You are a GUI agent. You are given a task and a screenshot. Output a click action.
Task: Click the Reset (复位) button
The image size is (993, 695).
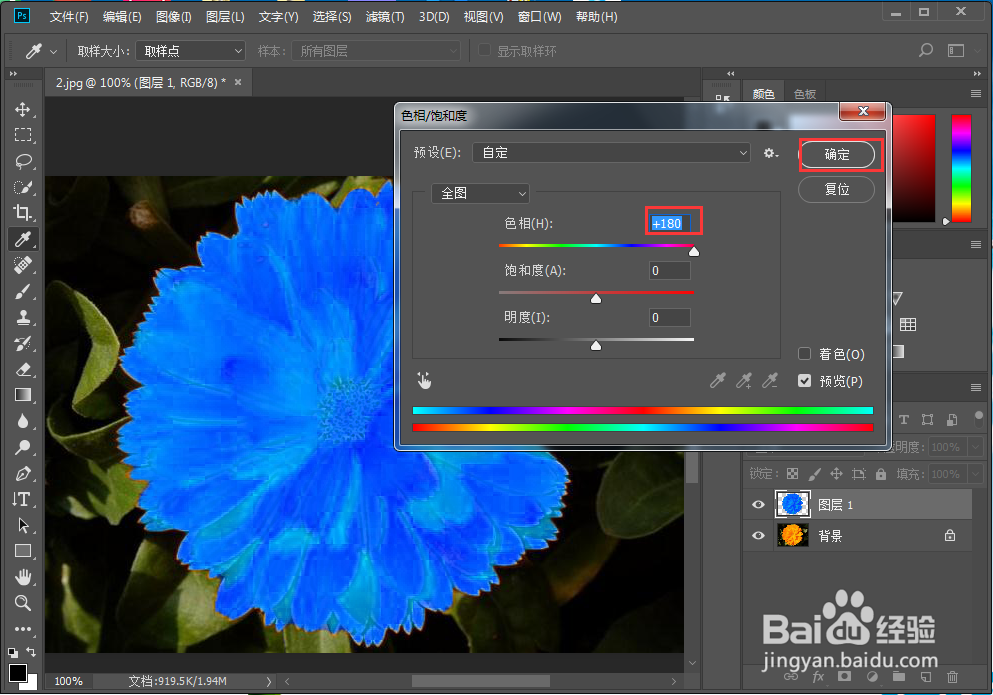pyautogui.click(x=837, y=189)
